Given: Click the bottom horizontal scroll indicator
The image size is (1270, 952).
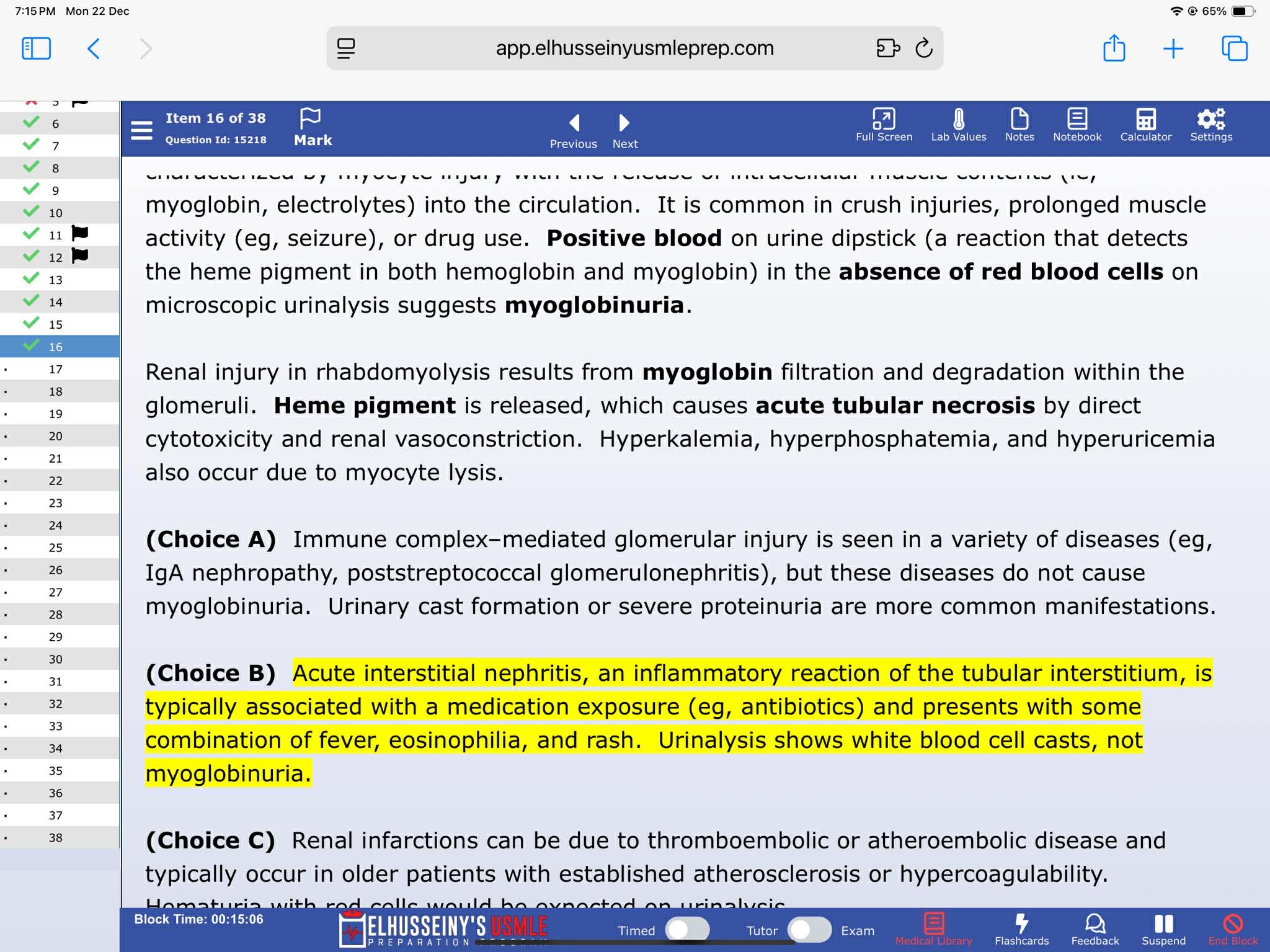Looking at the screenshot, I should pos(635,943).
